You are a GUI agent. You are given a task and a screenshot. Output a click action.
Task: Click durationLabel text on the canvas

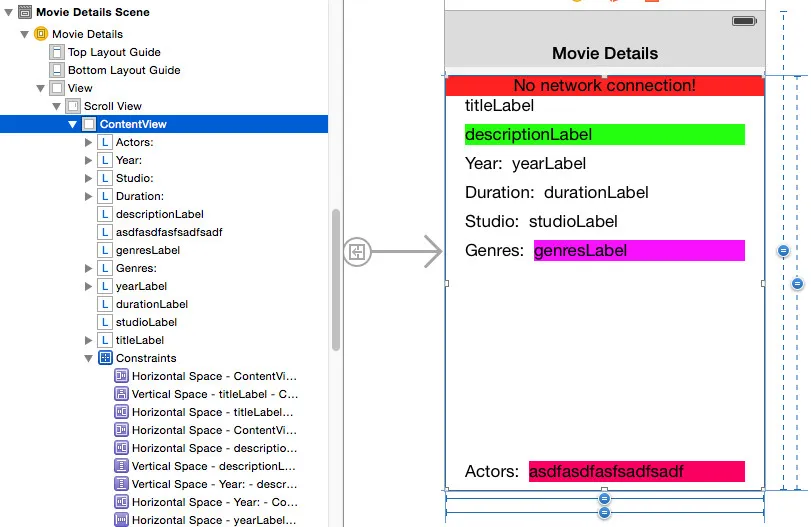tap(596, 192)
